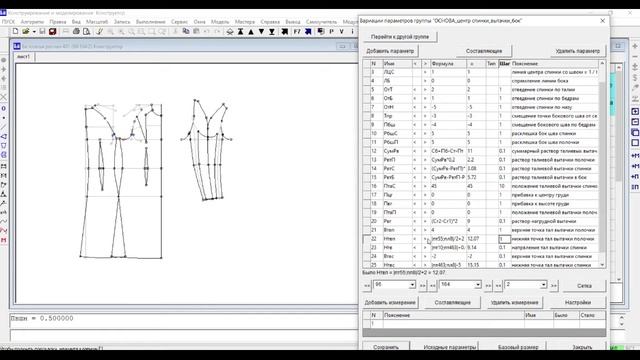Click scroll-down arrow of parameters table
The image size is (640, 360).
point(602,265)
